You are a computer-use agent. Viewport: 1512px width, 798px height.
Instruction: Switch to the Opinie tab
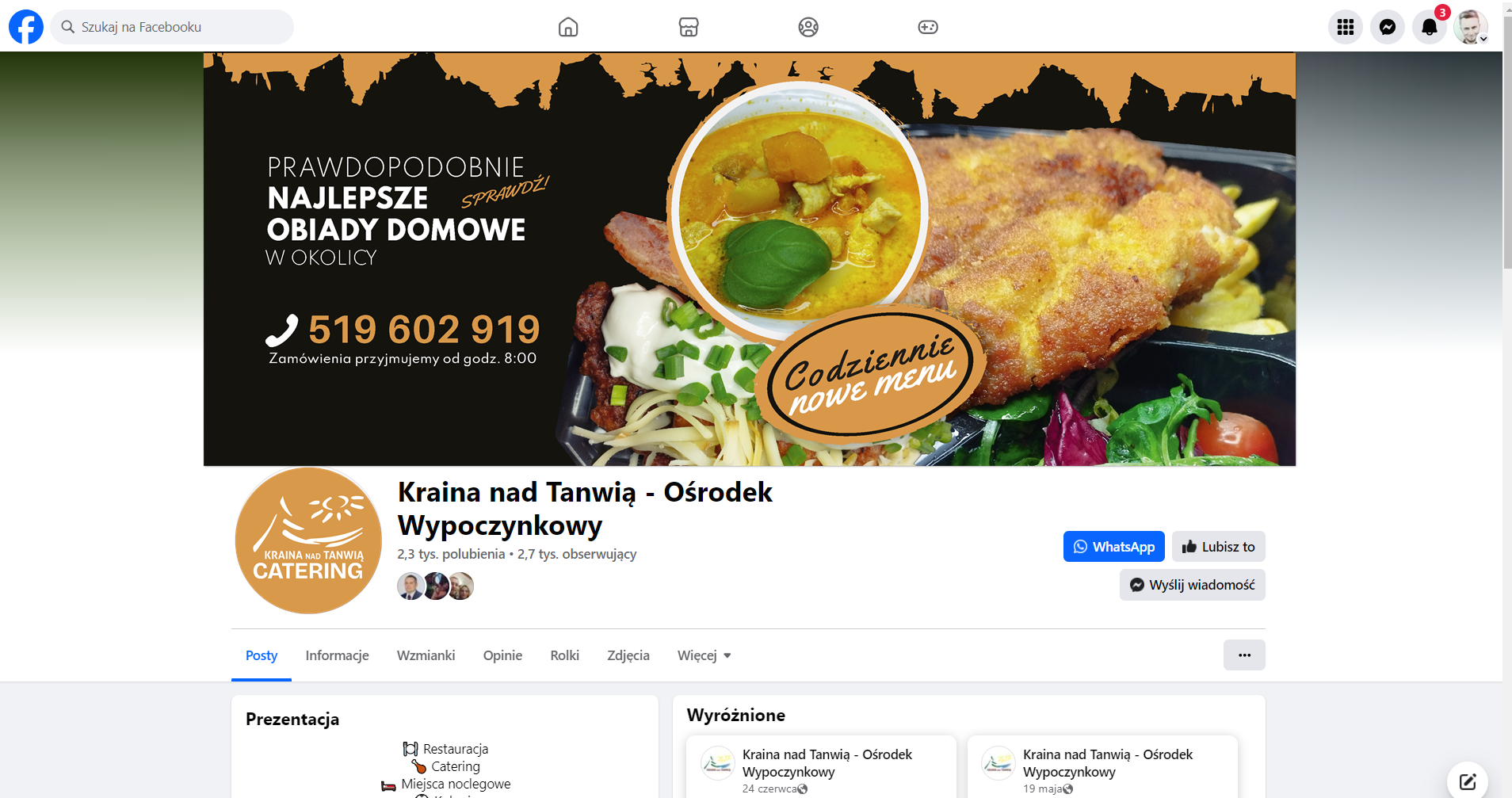pos(502,655)
